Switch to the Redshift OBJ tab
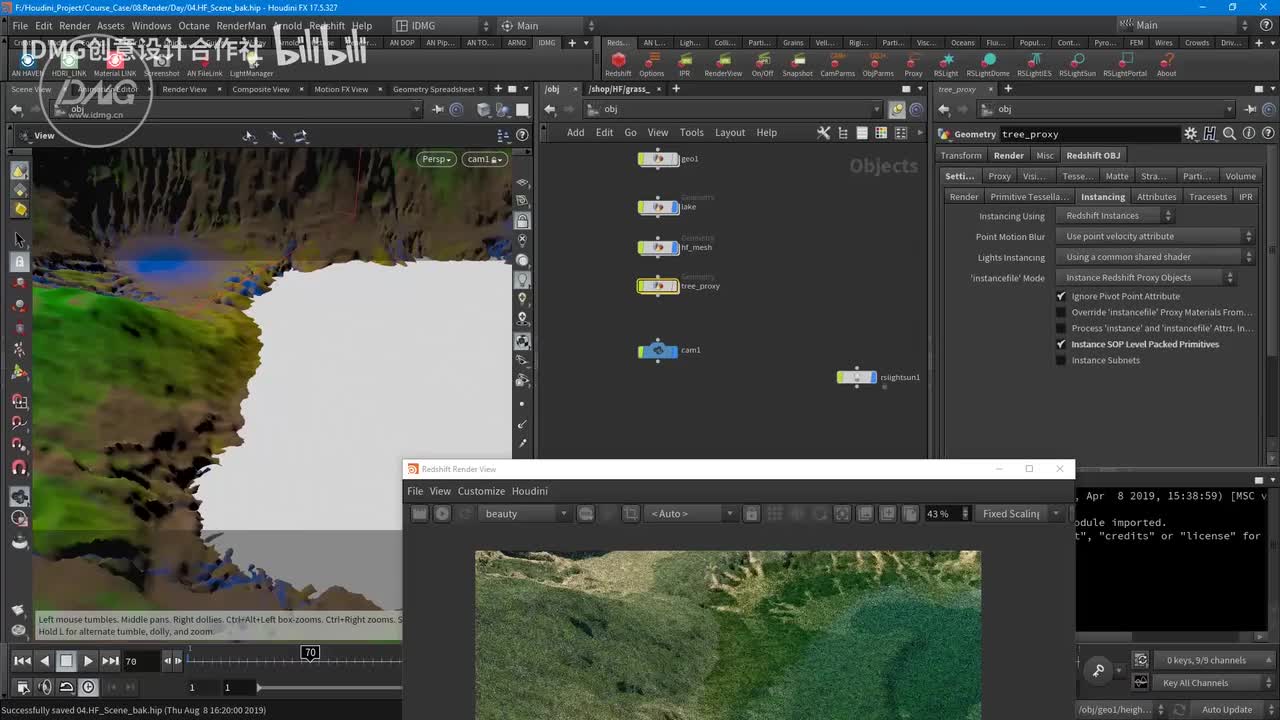The width and height of the screenshot is (1280, 720). (x=1093, y=155)
